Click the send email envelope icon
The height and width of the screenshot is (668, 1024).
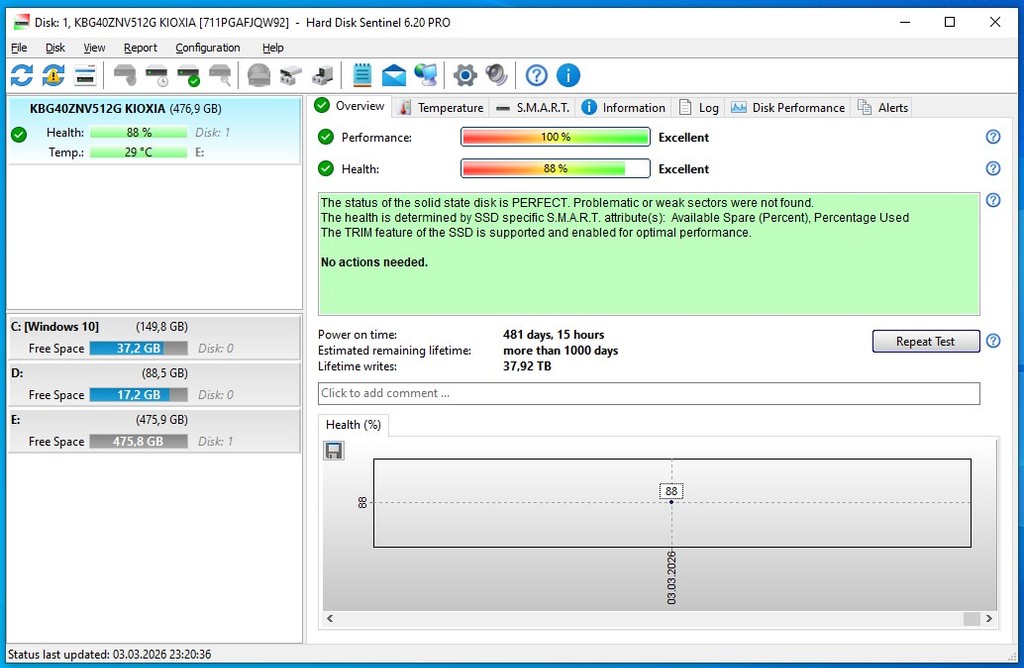394,75
